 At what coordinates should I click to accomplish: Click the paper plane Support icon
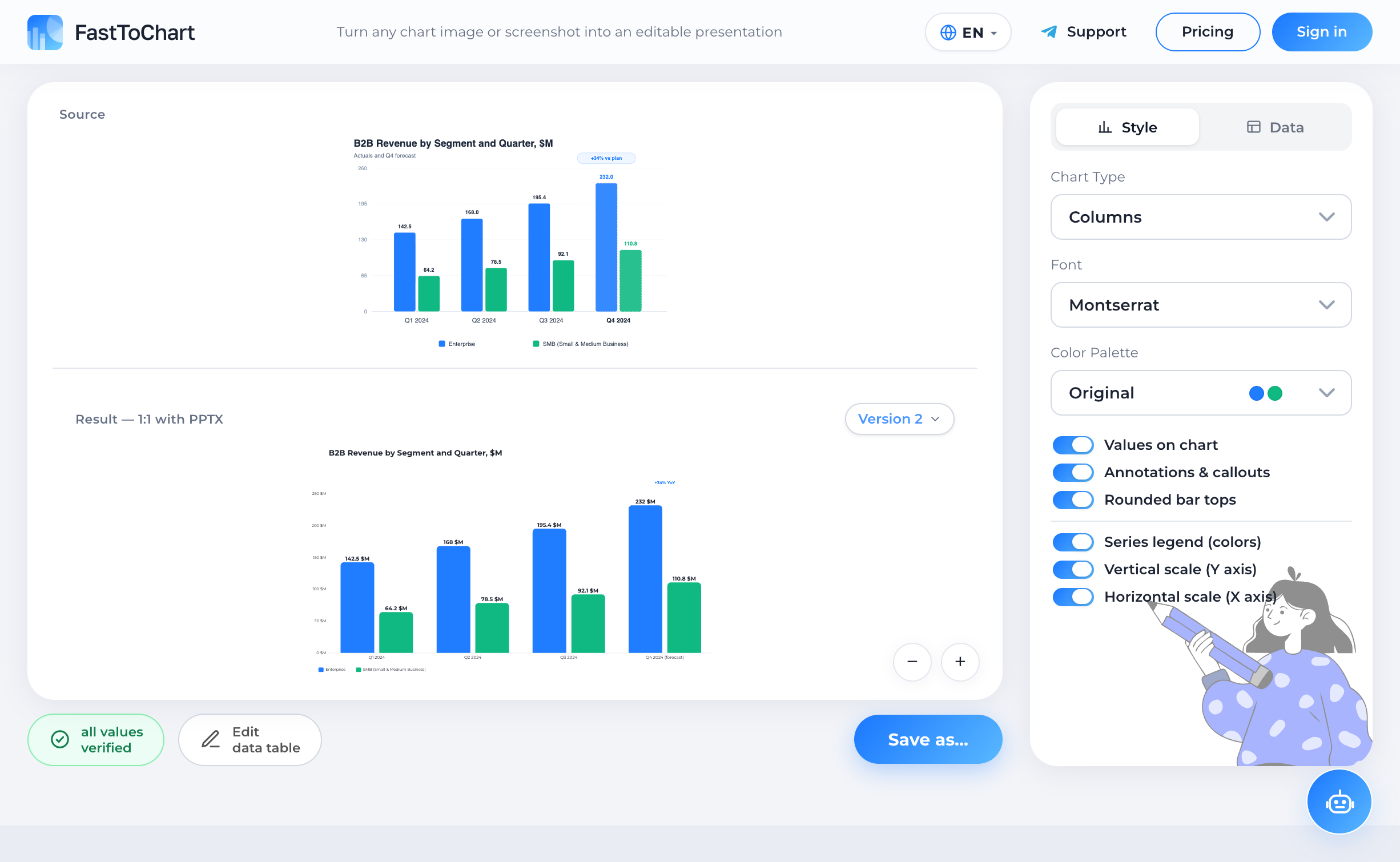[x=1048, y=32]
